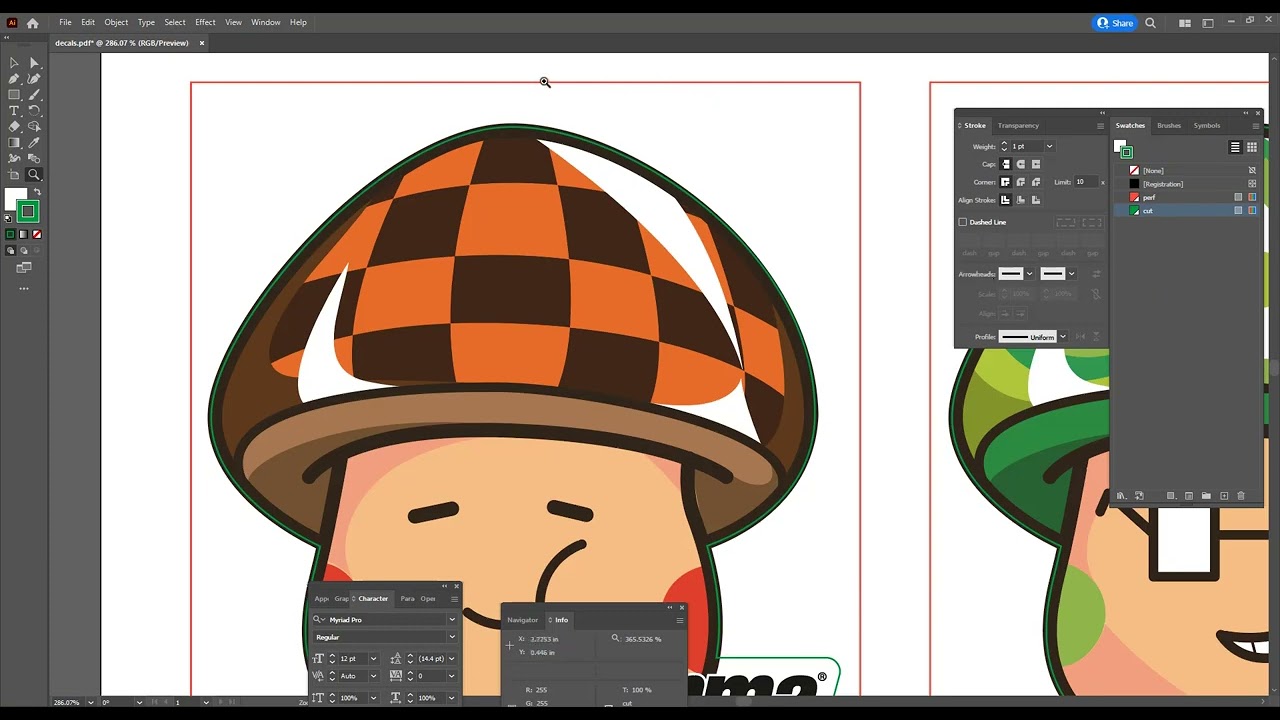Set Round Cap for stroke

(x=1021, y=164)
